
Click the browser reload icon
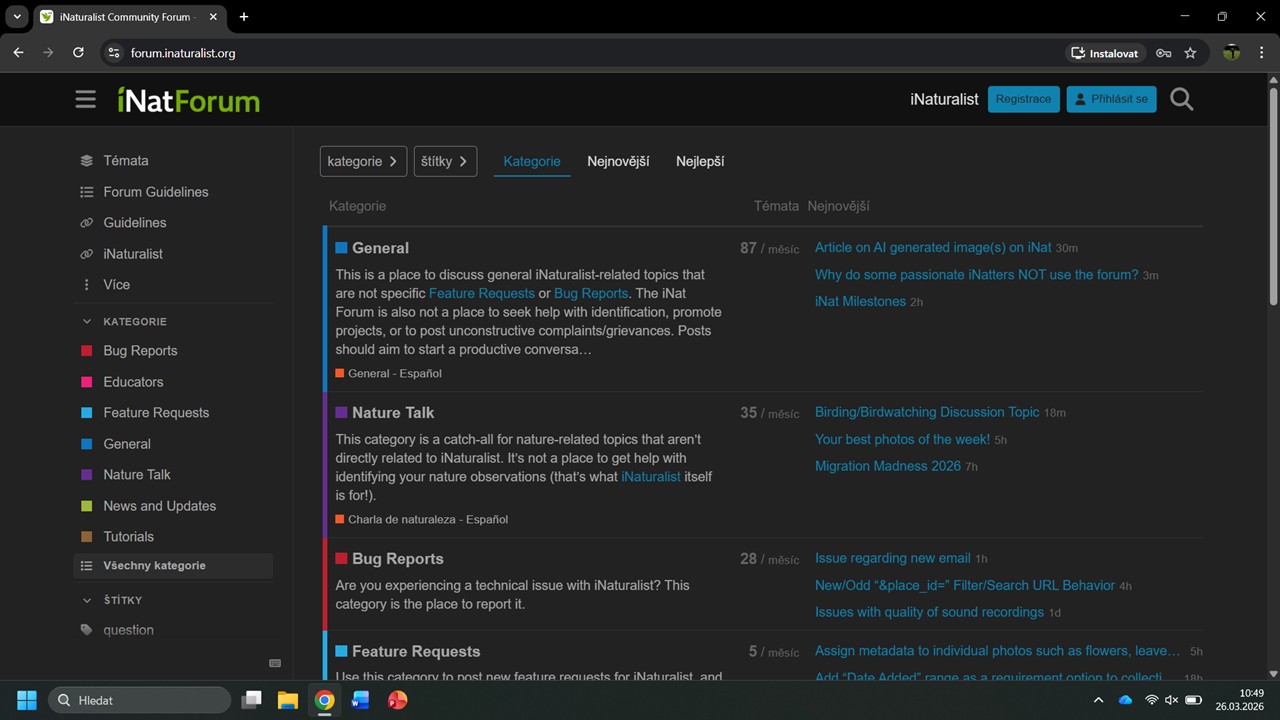click(x=78, y=53)
